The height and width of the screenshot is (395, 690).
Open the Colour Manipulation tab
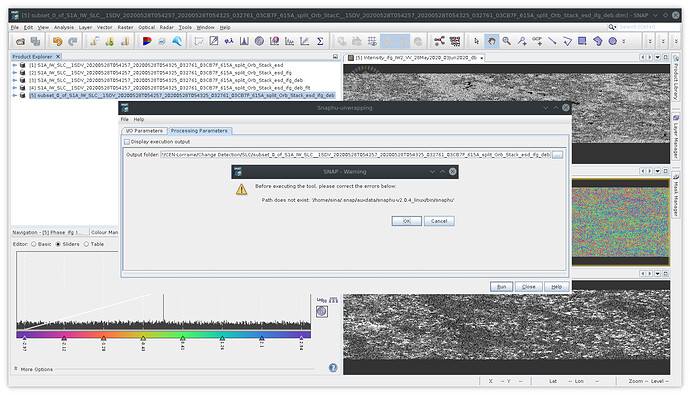[x=104, y=232]
